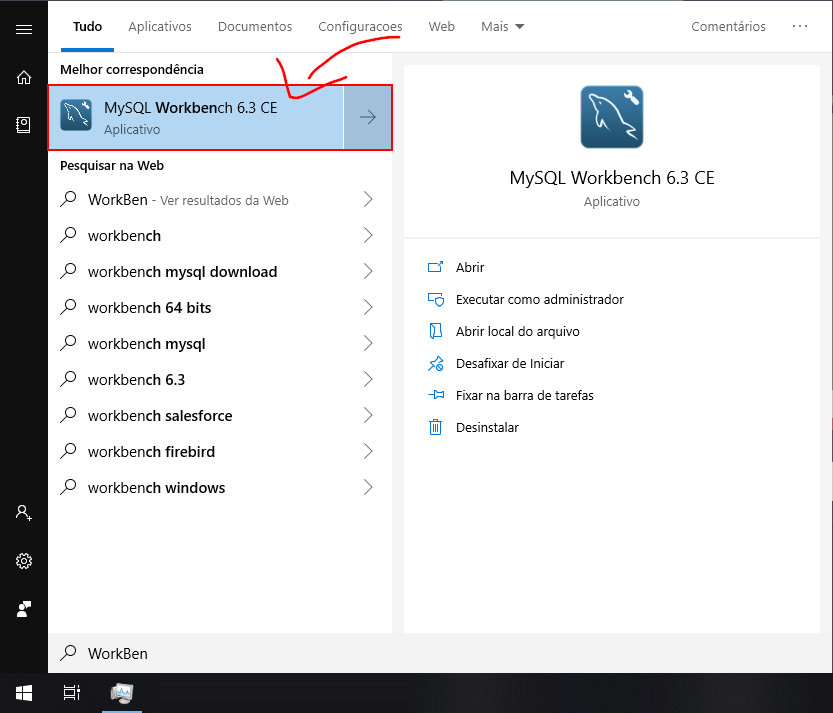Viewport: 833px width, 713px height.
Task: Open the notebook icon in the sidebar
Action: click(23, 125)
